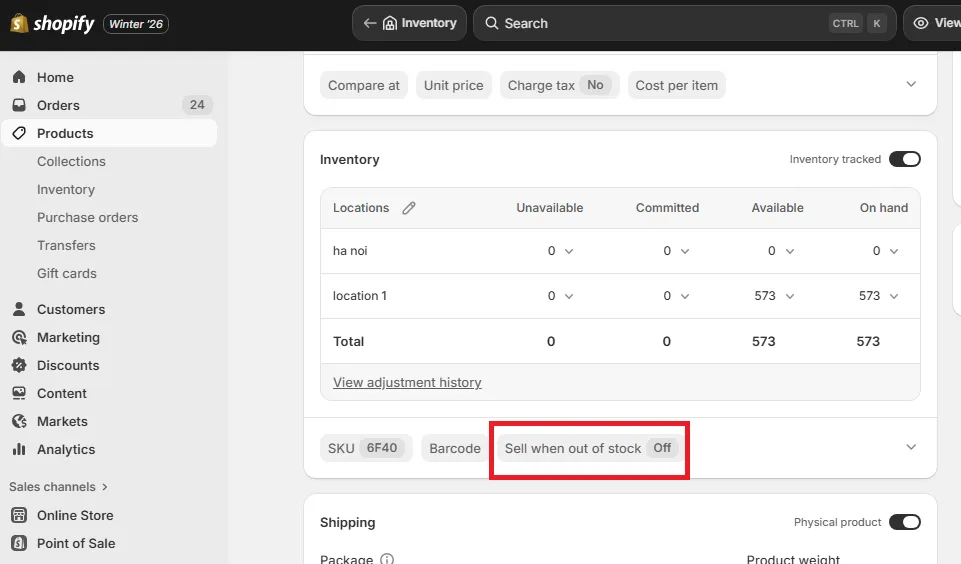The height and width of the screenshot is (564, 961).
Task: Click the search magnifier icon
Action: pos(492,23)
